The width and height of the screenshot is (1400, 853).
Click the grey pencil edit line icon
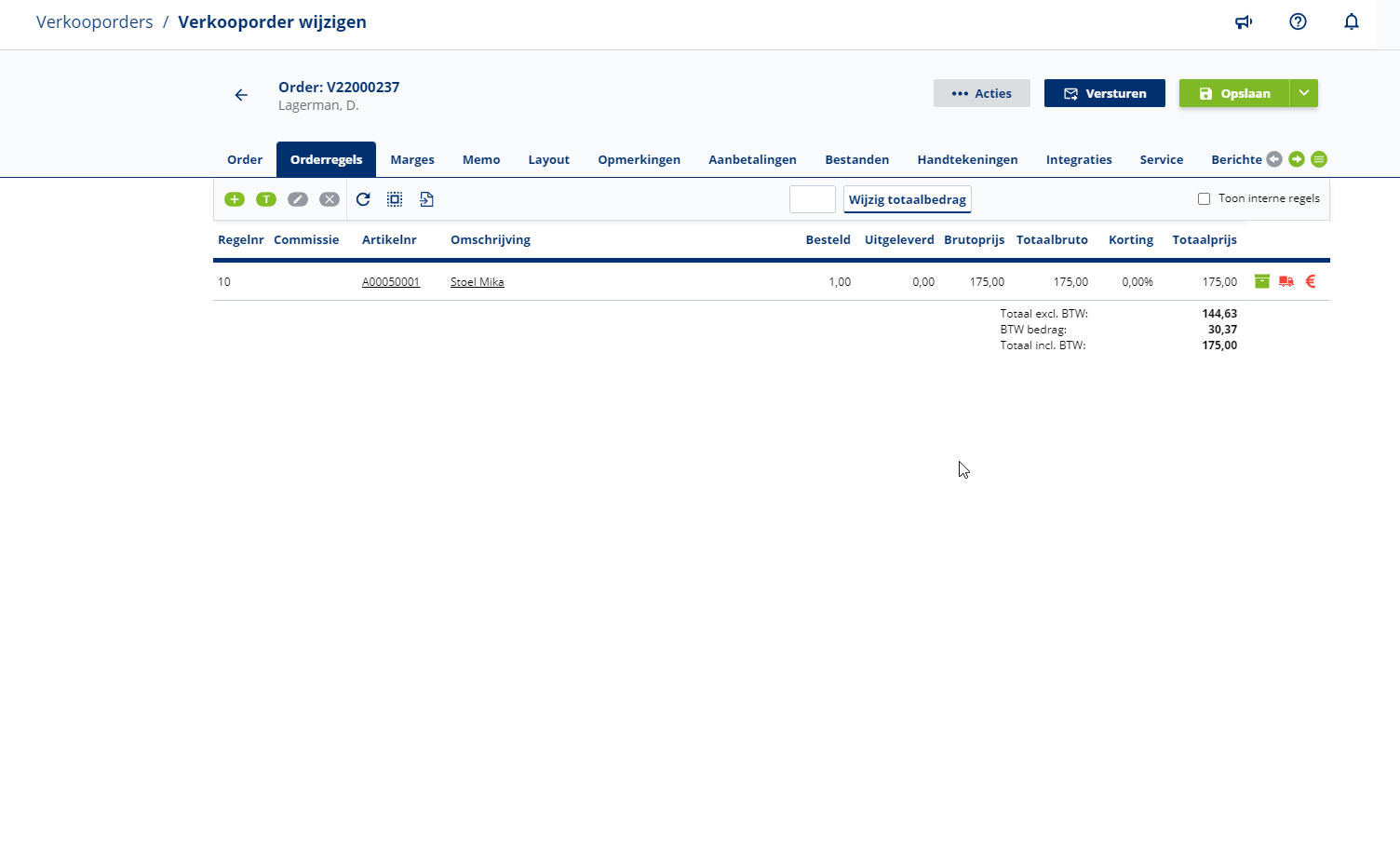(298, 199)
